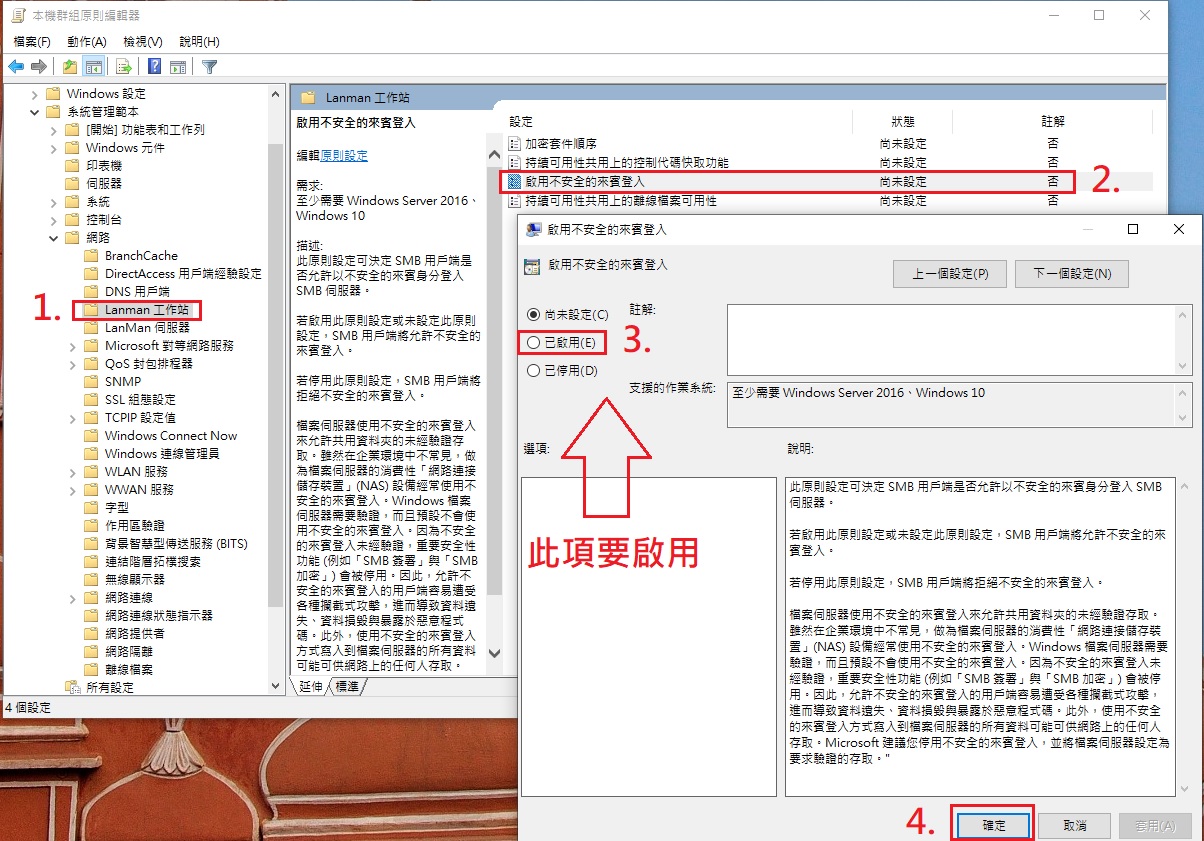Screen dimensions: 1204x841
Task: Click tree pane scrollbar down arrow
Action: click(276, 686)
